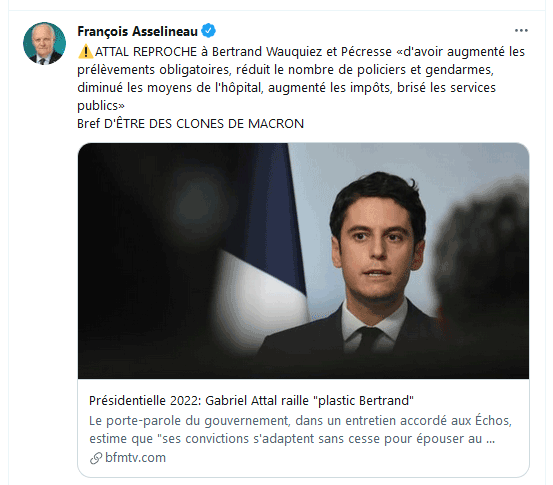Click the chain link icon beside bfmtv.com
Screen dimensions: 553x485
(x=96, y=458)
